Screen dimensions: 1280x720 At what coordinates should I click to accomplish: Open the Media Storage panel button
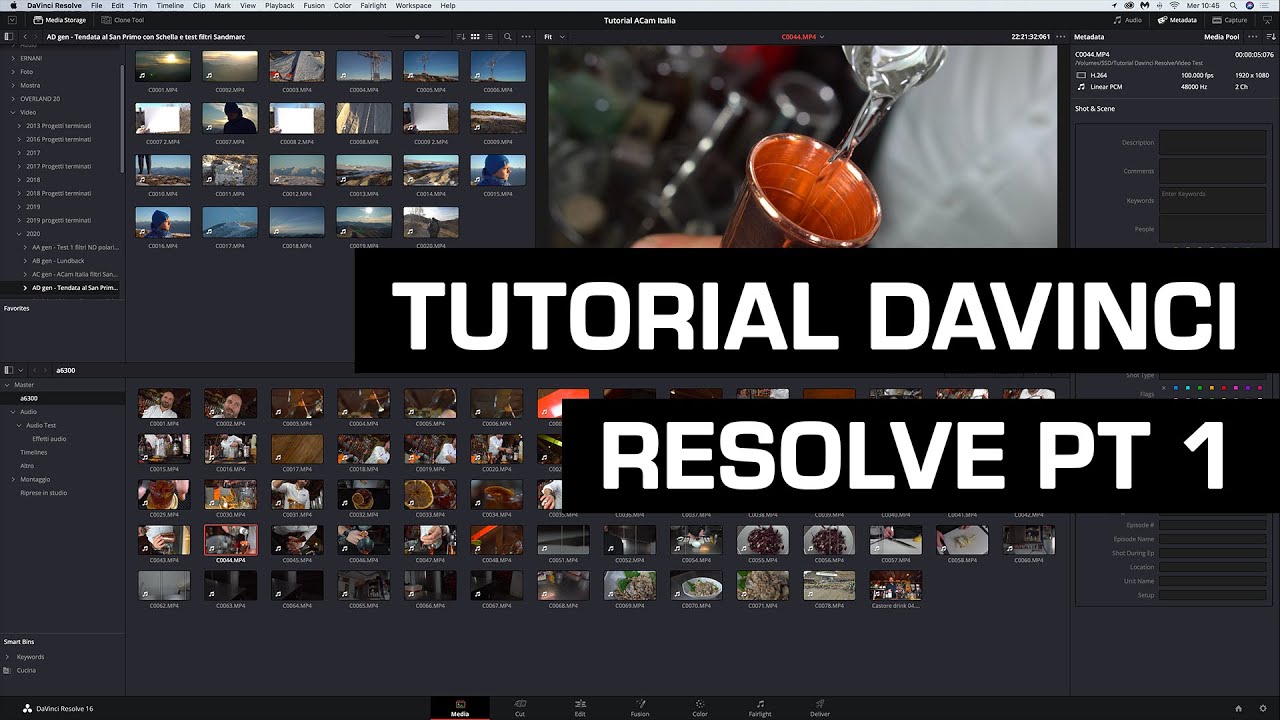click(59, 20)
